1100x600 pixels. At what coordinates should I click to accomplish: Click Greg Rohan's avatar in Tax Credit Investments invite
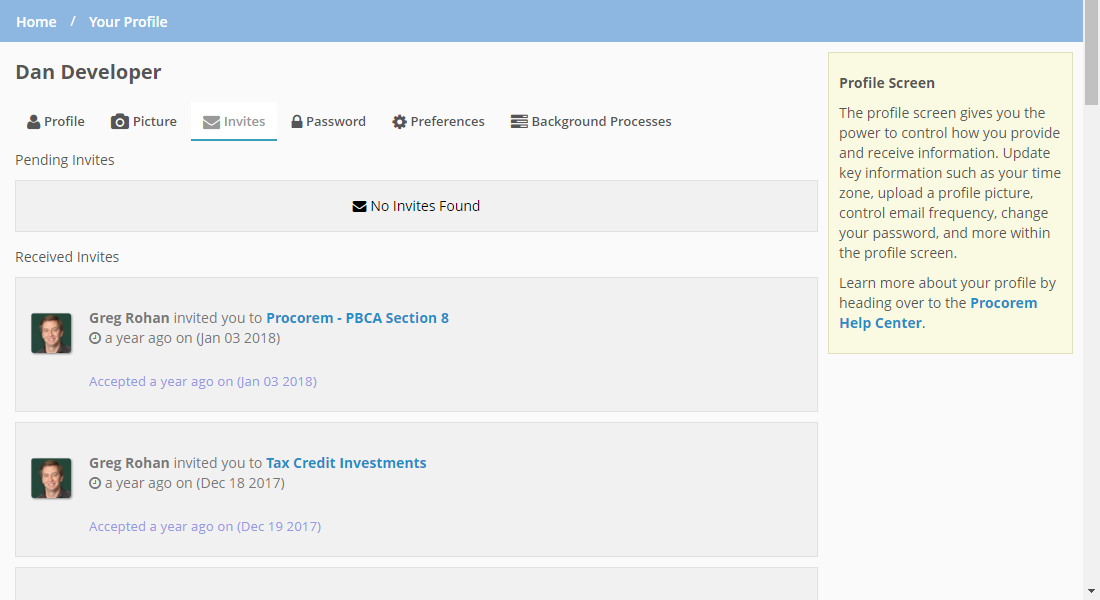pyautogui.click(x=51, y=479)
